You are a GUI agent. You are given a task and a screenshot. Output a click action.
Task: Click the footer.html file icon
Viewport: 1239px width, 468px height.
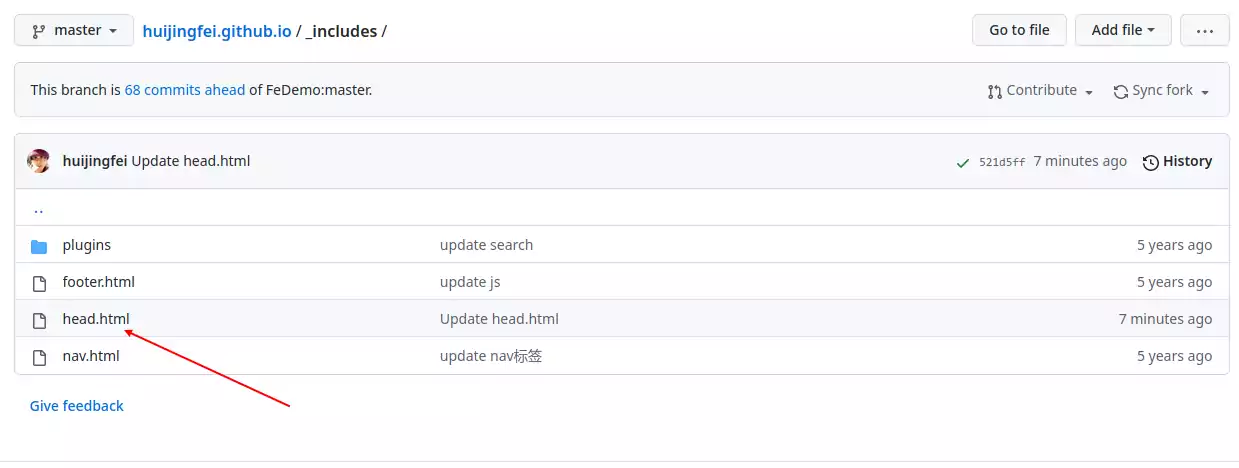[39, 283]
